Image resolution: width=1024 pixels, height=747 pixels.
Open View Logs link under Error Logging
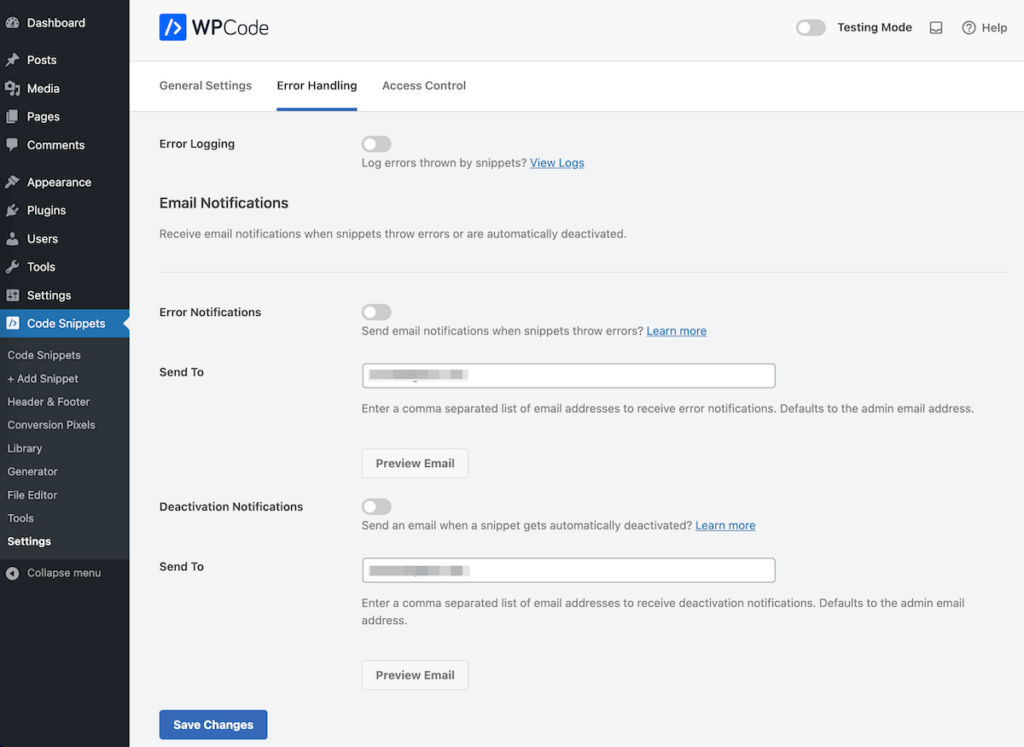pyautogui.click(x=557, y=162)
